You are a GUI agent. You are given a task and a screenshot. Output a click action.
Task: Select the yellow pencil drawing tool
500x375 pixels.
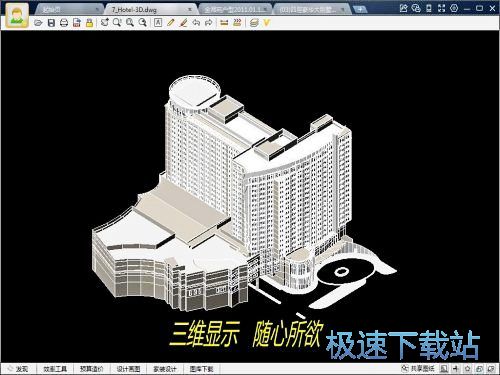[x=171, y=22]
